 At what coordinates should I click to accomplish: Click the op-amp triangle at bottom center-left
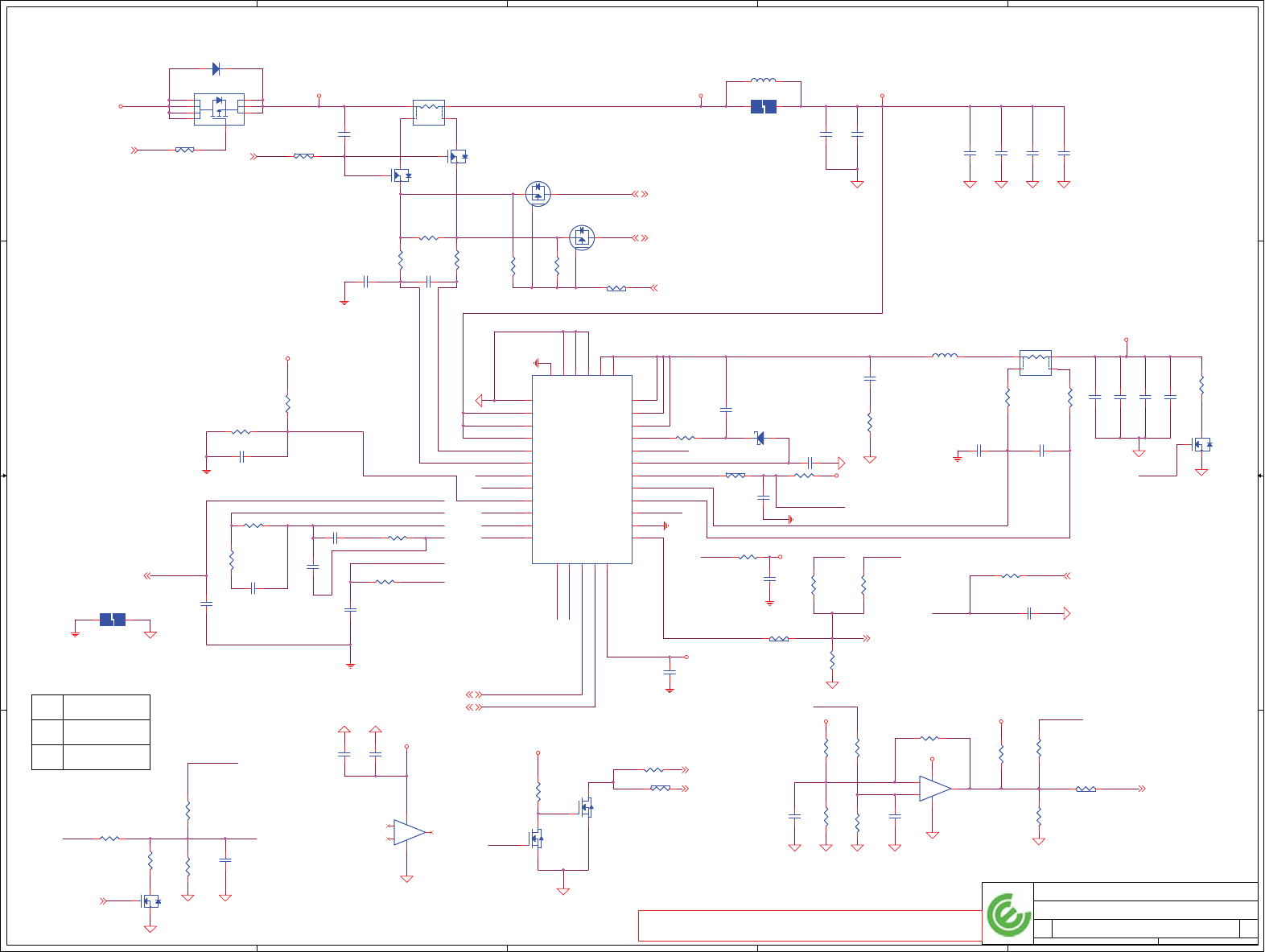[x=410, y=832]
